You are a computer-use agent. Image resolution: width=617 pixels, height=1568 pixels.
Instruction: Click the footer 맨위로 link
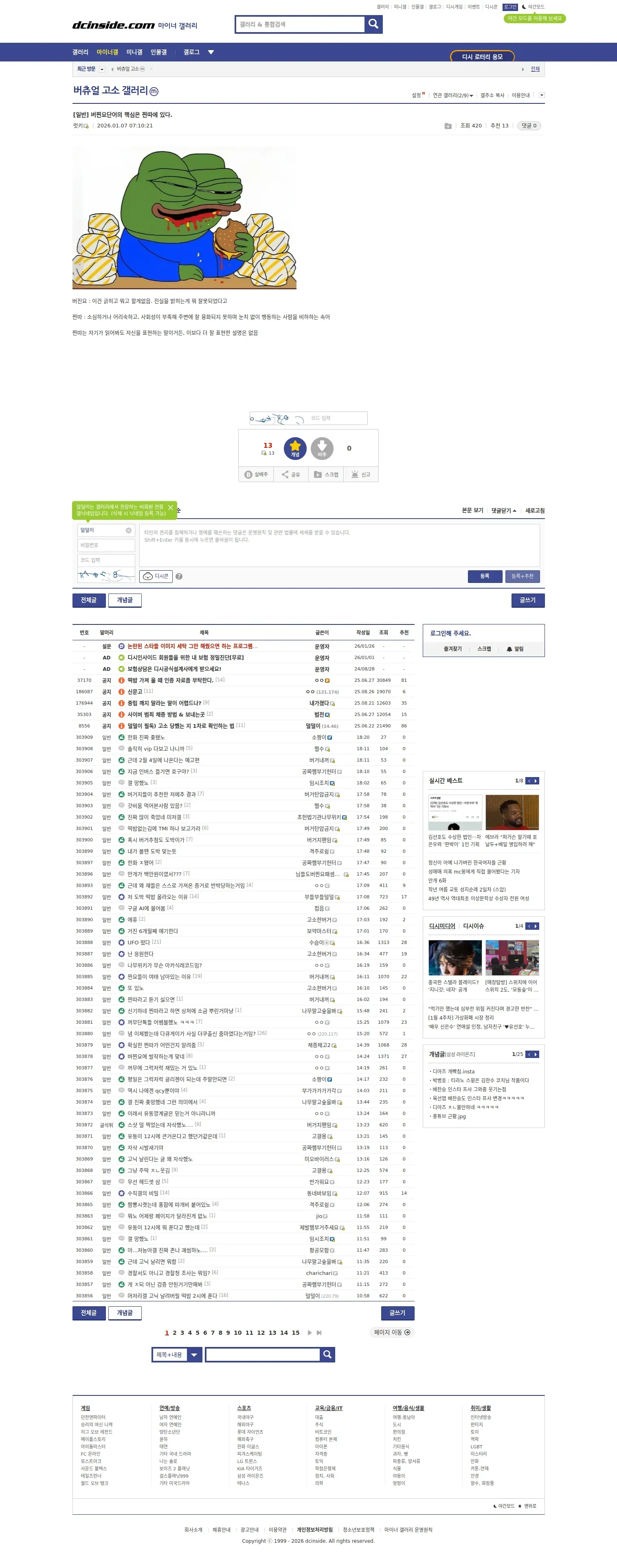[x=527, y=1506]
